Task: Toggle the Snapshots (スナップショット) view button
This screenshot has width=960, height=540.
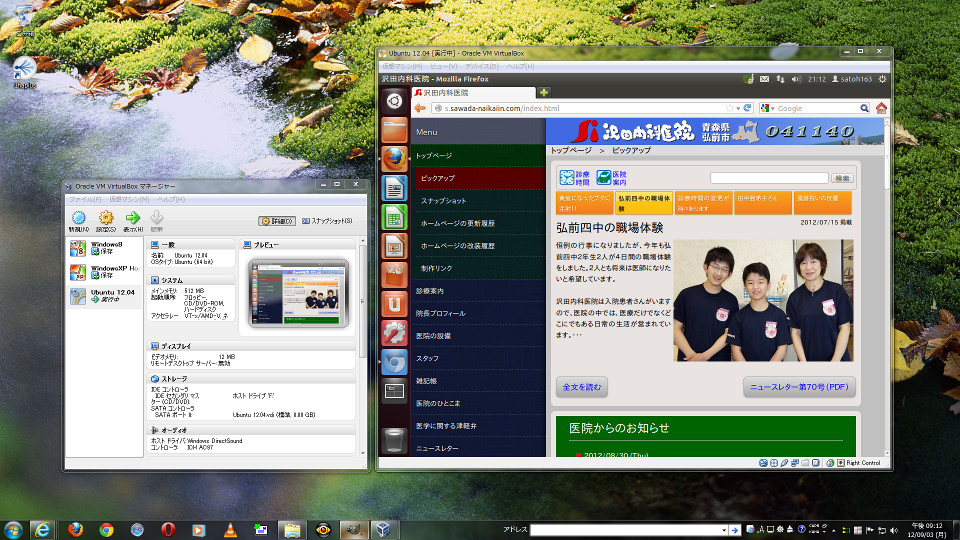Action: click(328, 221)
